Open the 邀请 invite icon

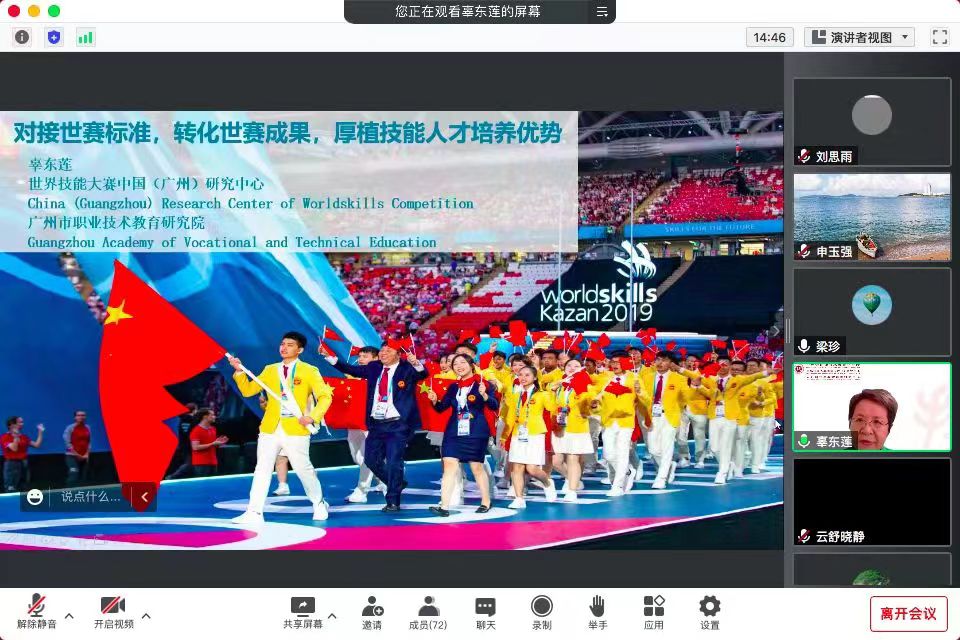372,612
